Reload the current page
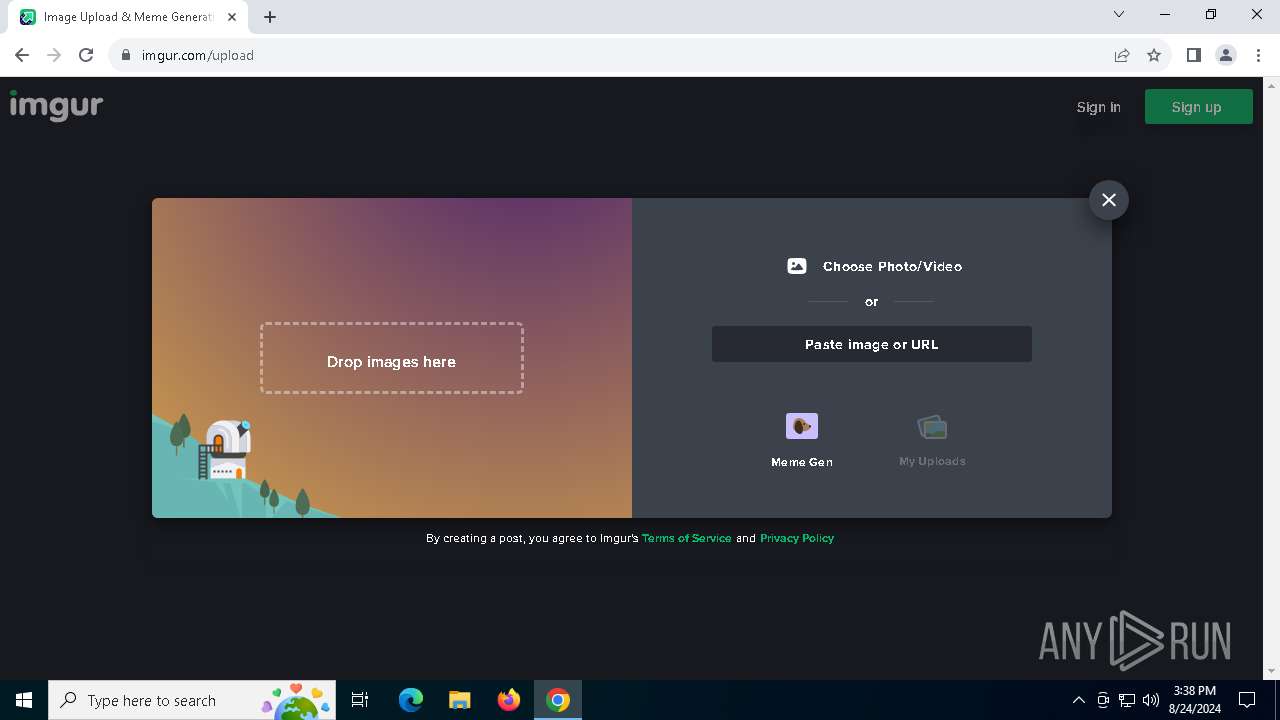This screenshot has width=1280, height=720. (86, 55)
